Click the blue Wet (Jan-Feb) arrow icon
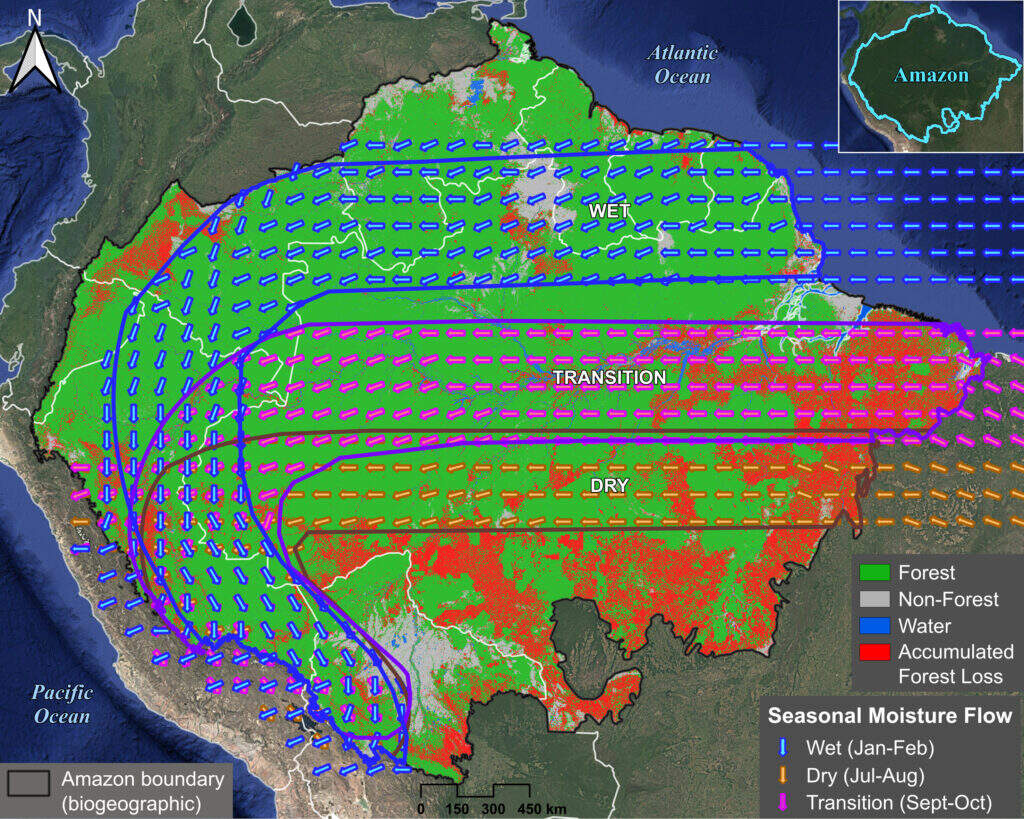 pyautogui.click(x=782, y=747)
